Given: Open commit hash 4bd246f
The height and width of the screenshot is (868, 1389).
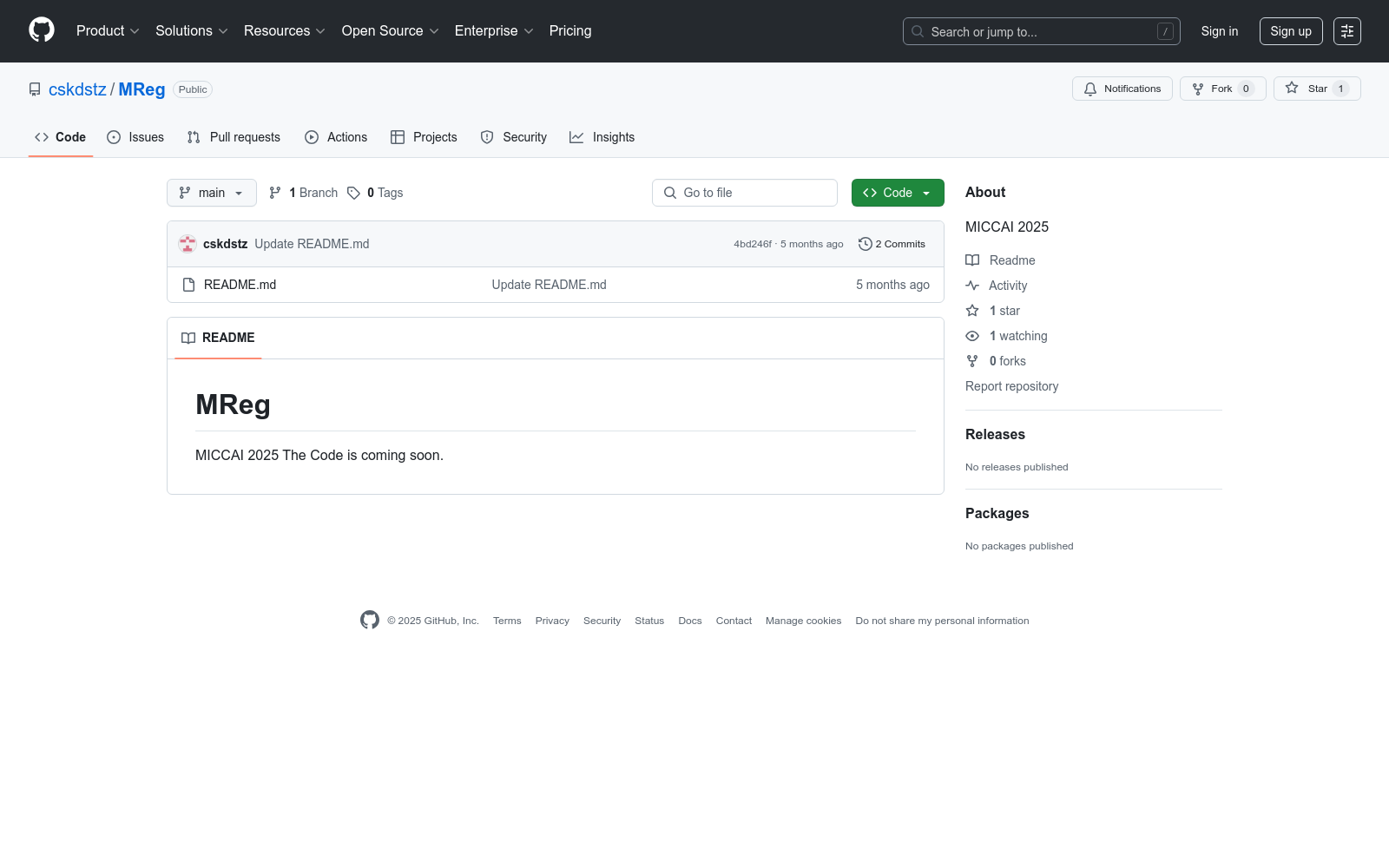Looking at the screenshot, I should pyautogui.click(x=753, y=244).
